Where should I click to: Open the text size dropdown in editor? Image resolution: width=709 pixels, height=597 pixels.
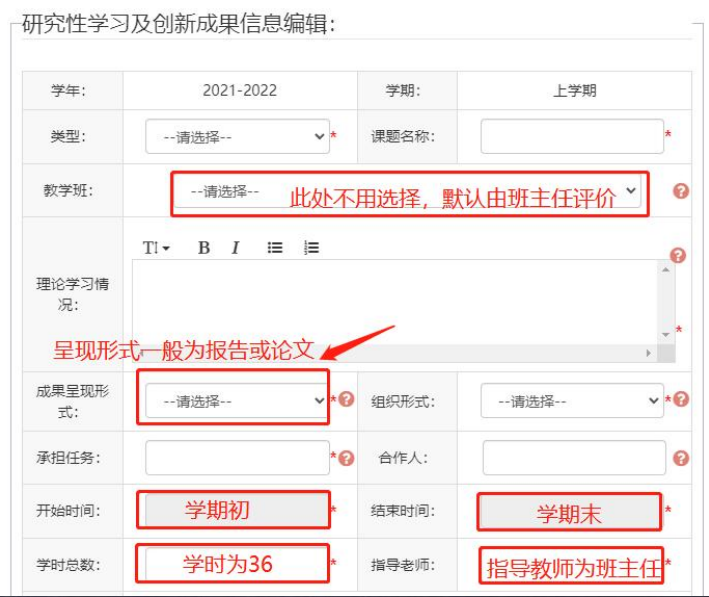[156, 248]
